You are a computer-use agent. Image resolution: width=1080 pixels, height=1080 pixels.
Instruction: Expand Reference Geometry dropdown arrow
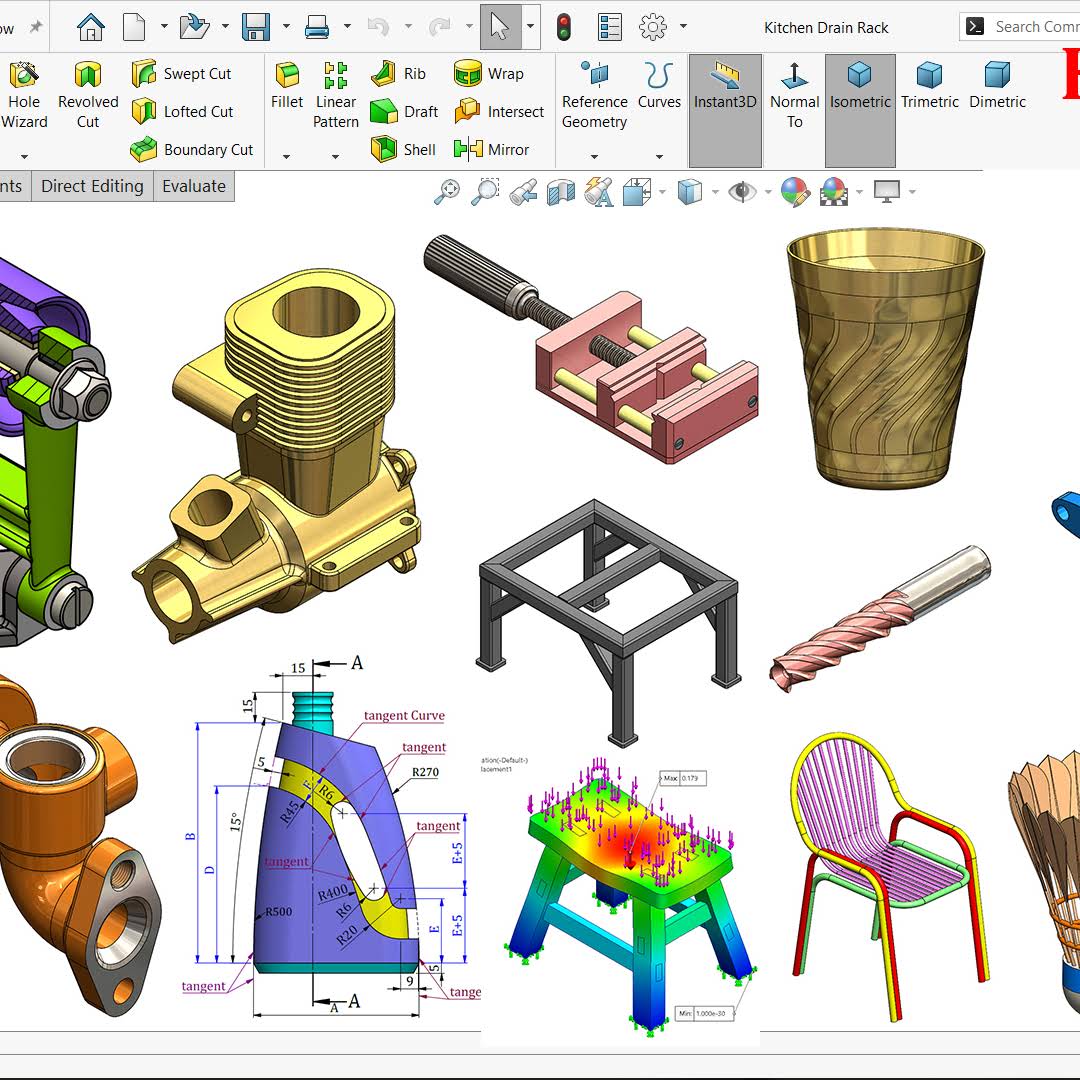(x=594, y=157)
